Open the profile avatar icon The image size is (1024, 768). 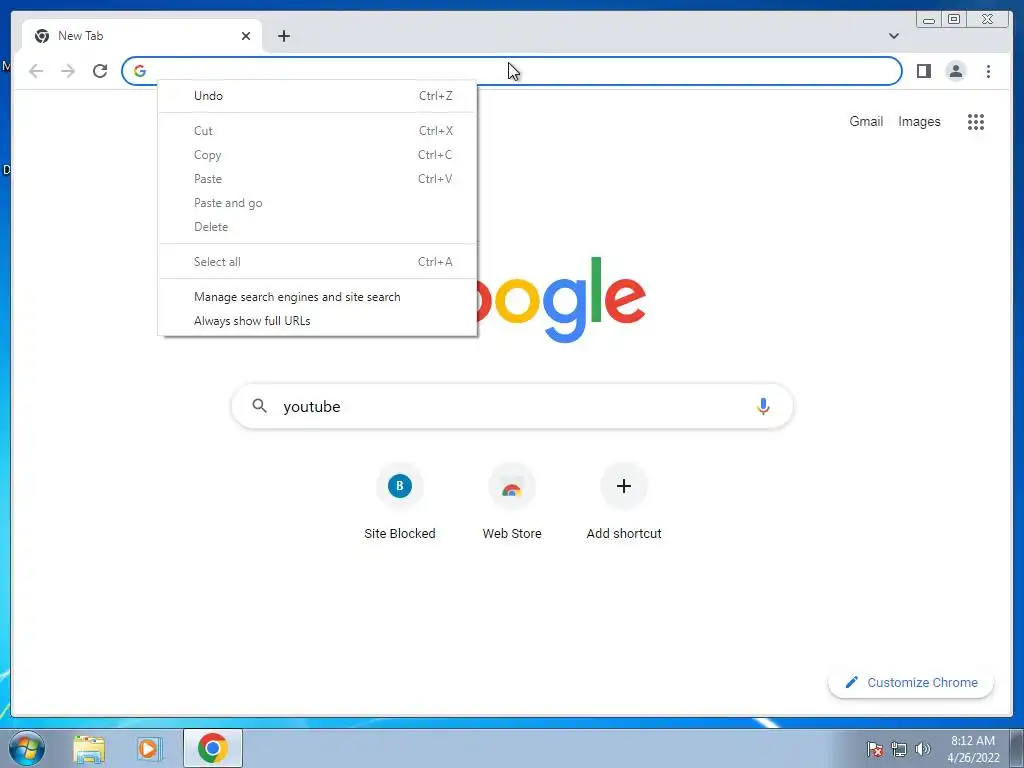coord(955,71)
